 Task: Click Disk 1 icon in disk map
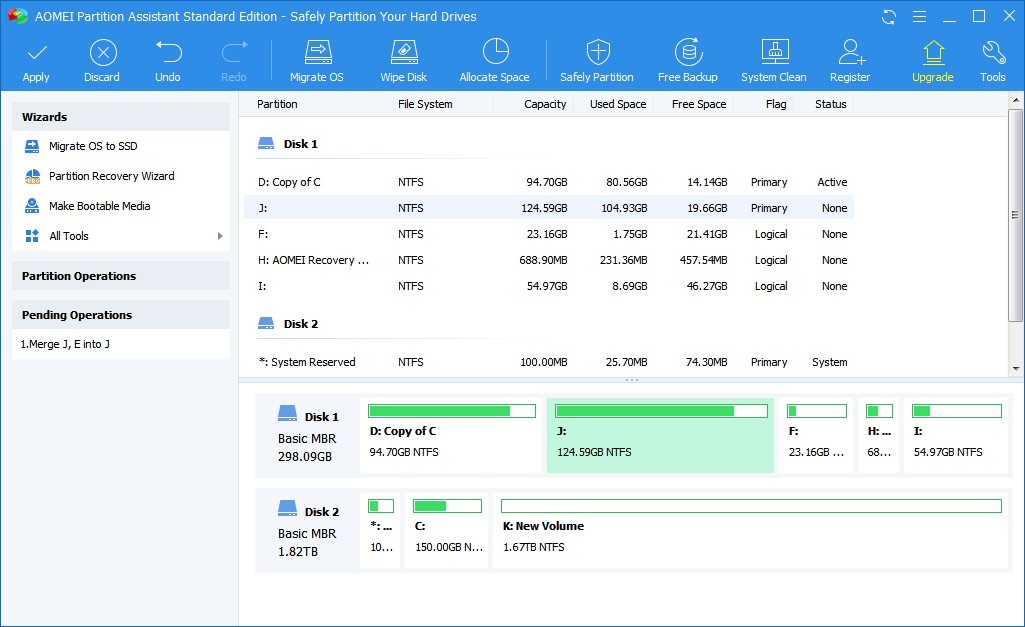288,413
